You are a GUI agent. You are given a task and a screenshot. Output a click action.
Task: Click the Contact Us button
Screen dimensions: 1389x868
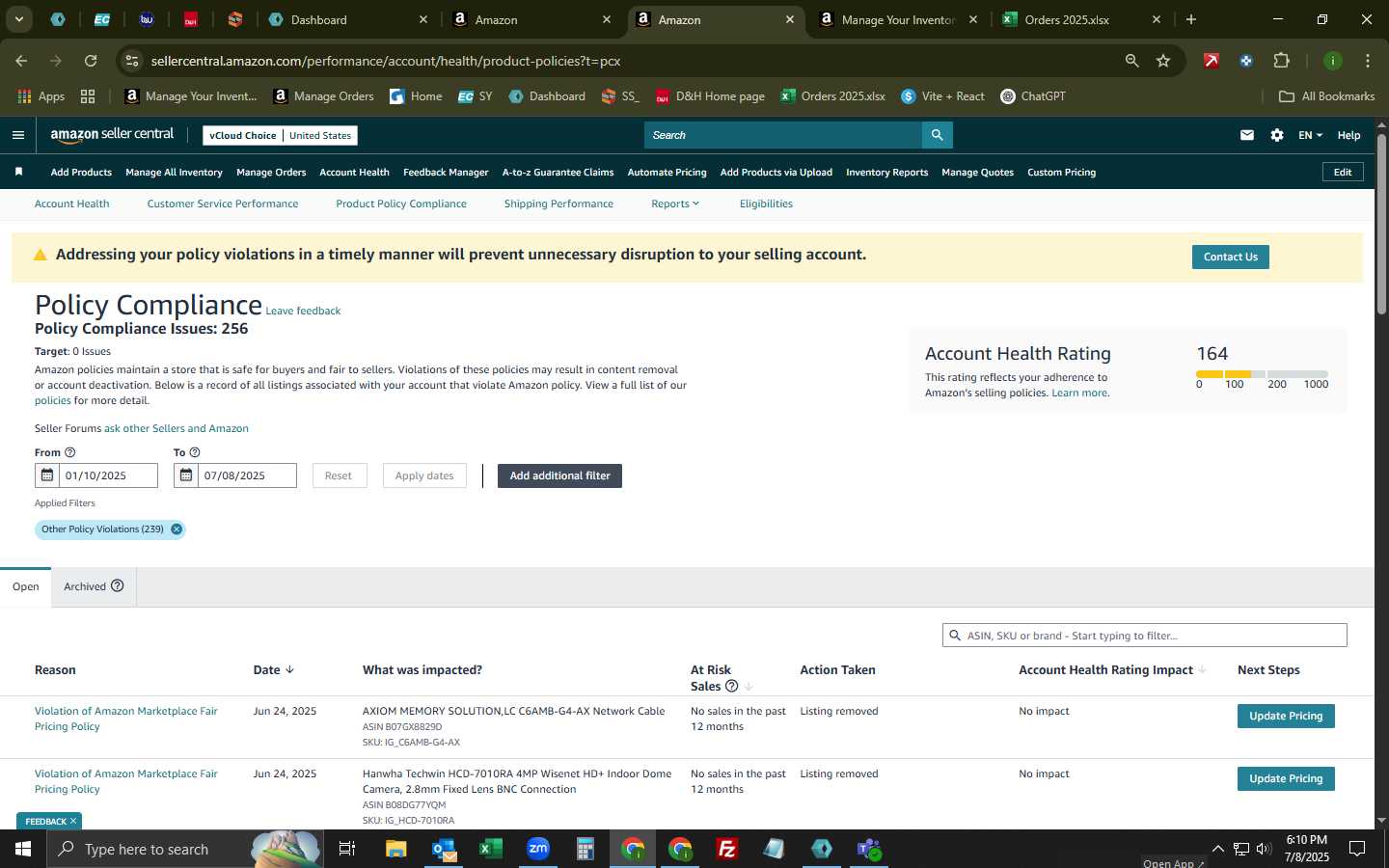pyautogui.click(x=1231, y=257)
